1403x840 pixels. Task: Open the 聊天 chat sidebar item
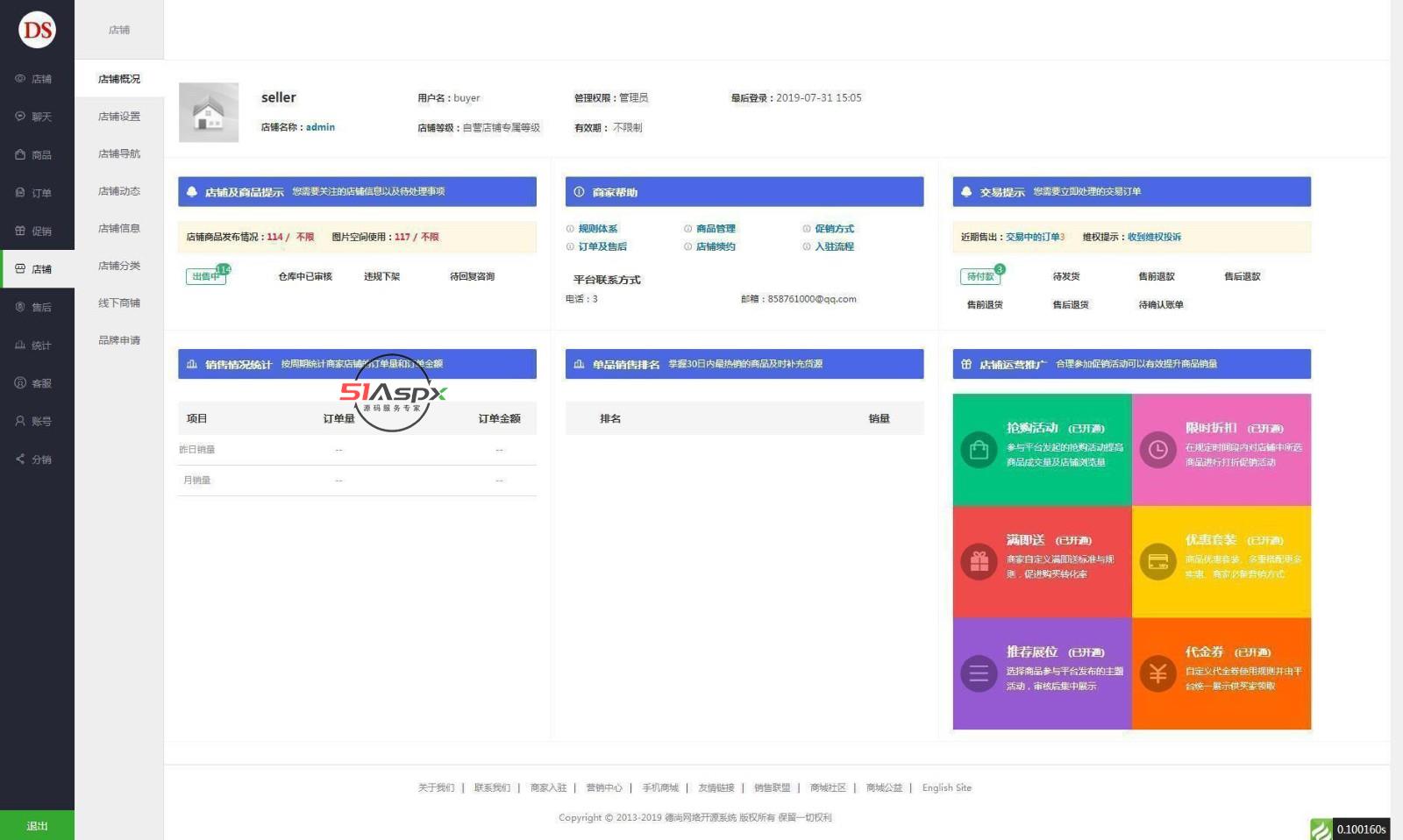(x=36, y=117)
